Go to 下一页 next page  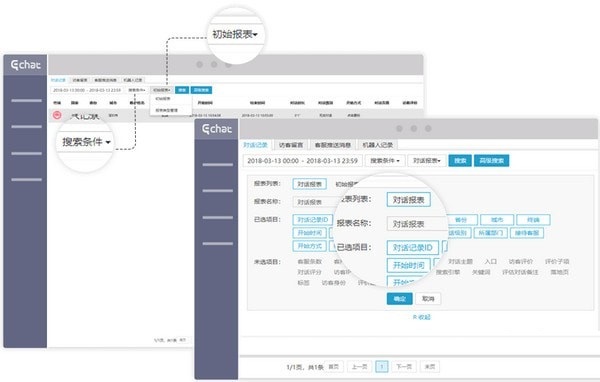(404, 367)
